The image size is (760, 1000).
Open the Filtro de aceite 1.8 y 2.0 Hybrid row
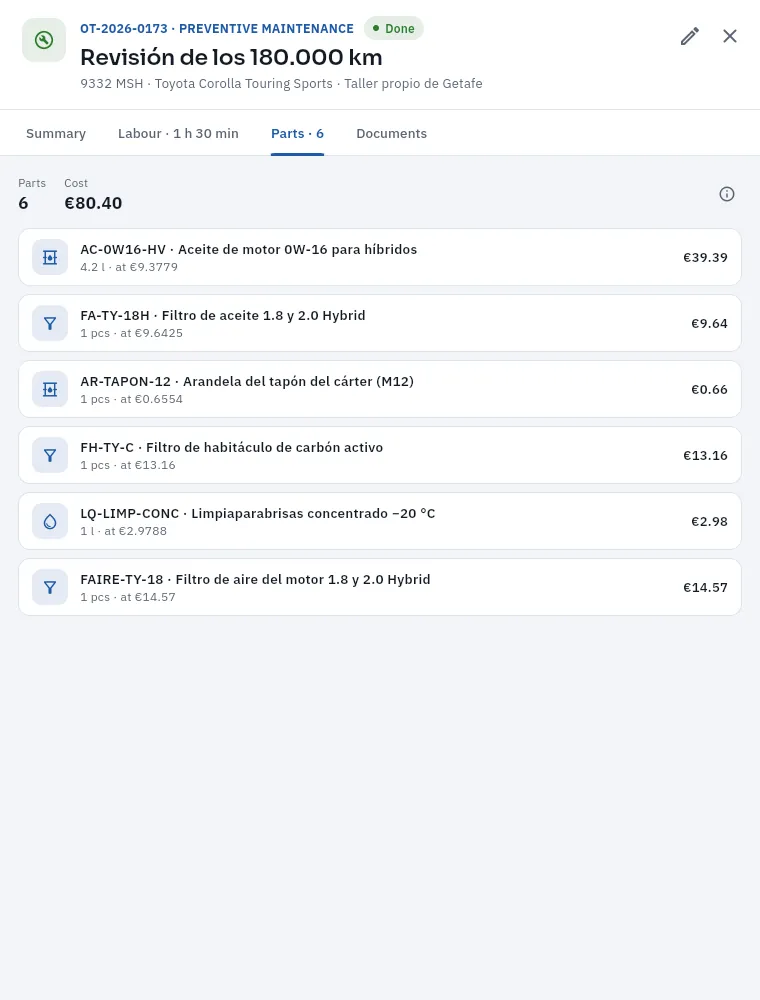tap(380, 323)
